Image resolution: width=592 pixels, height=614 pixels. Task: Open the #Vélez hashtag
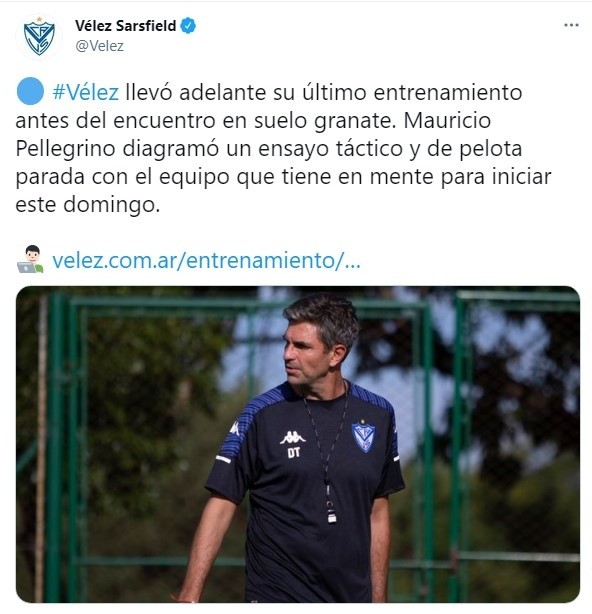click(x=86, y=92)
